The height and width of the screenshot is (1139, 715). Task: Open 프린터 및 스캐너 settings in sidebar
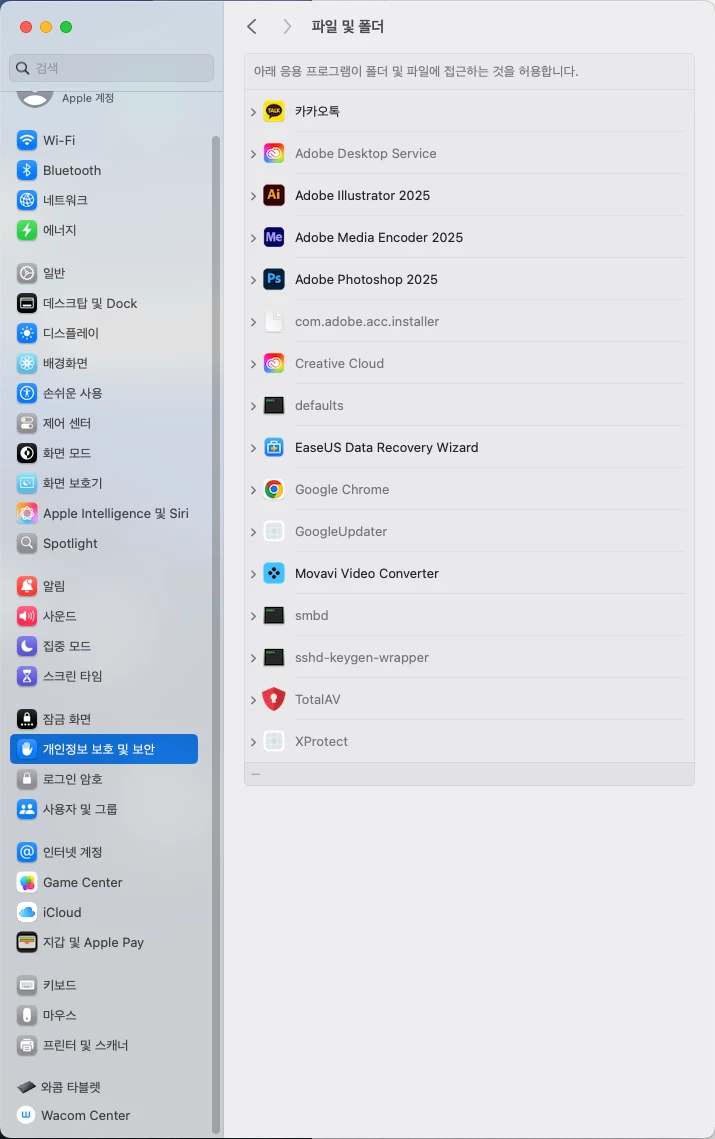tap(104, 1045)
